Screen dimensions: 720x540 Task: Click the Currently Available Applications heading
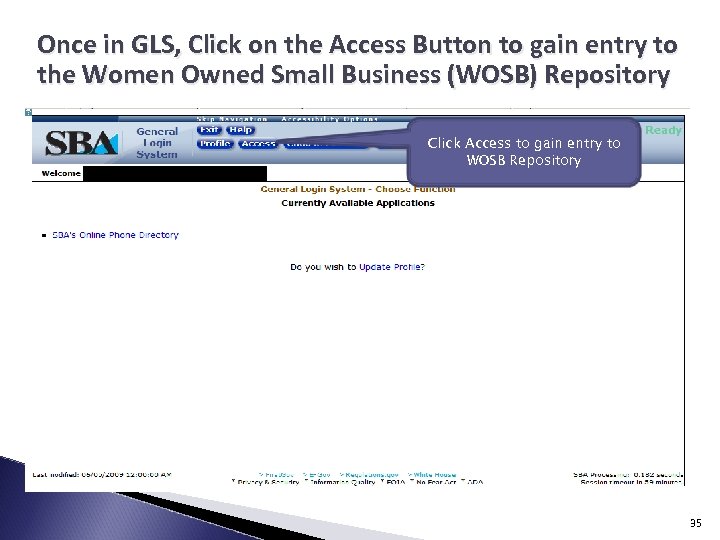point(358,203)
